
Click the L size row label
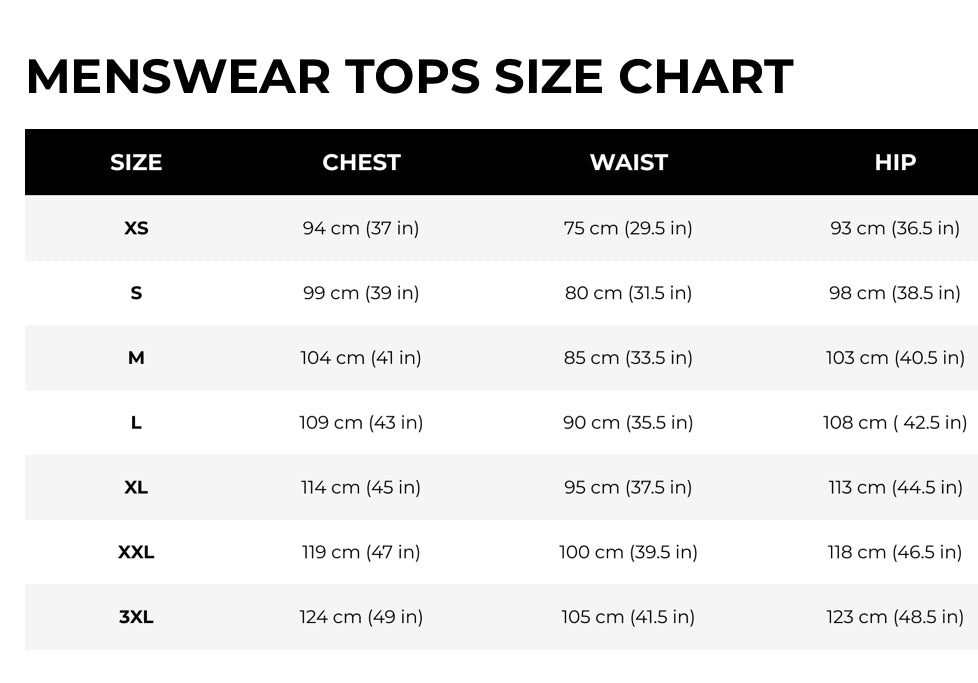pyautogui.click(x=136, y=423)
